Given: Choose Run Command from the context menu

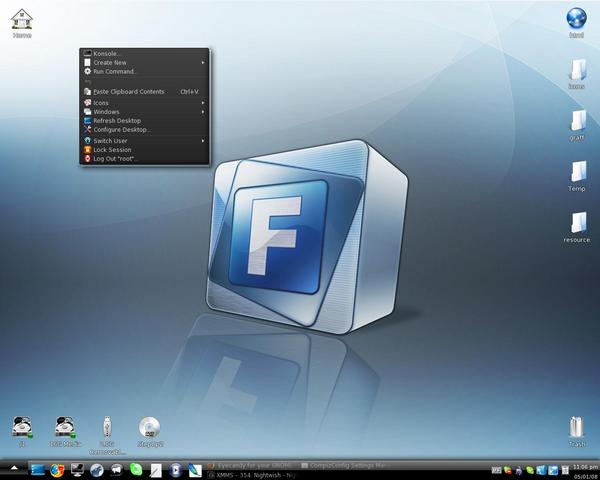Looking at the screenshot, I should [145, 71].
